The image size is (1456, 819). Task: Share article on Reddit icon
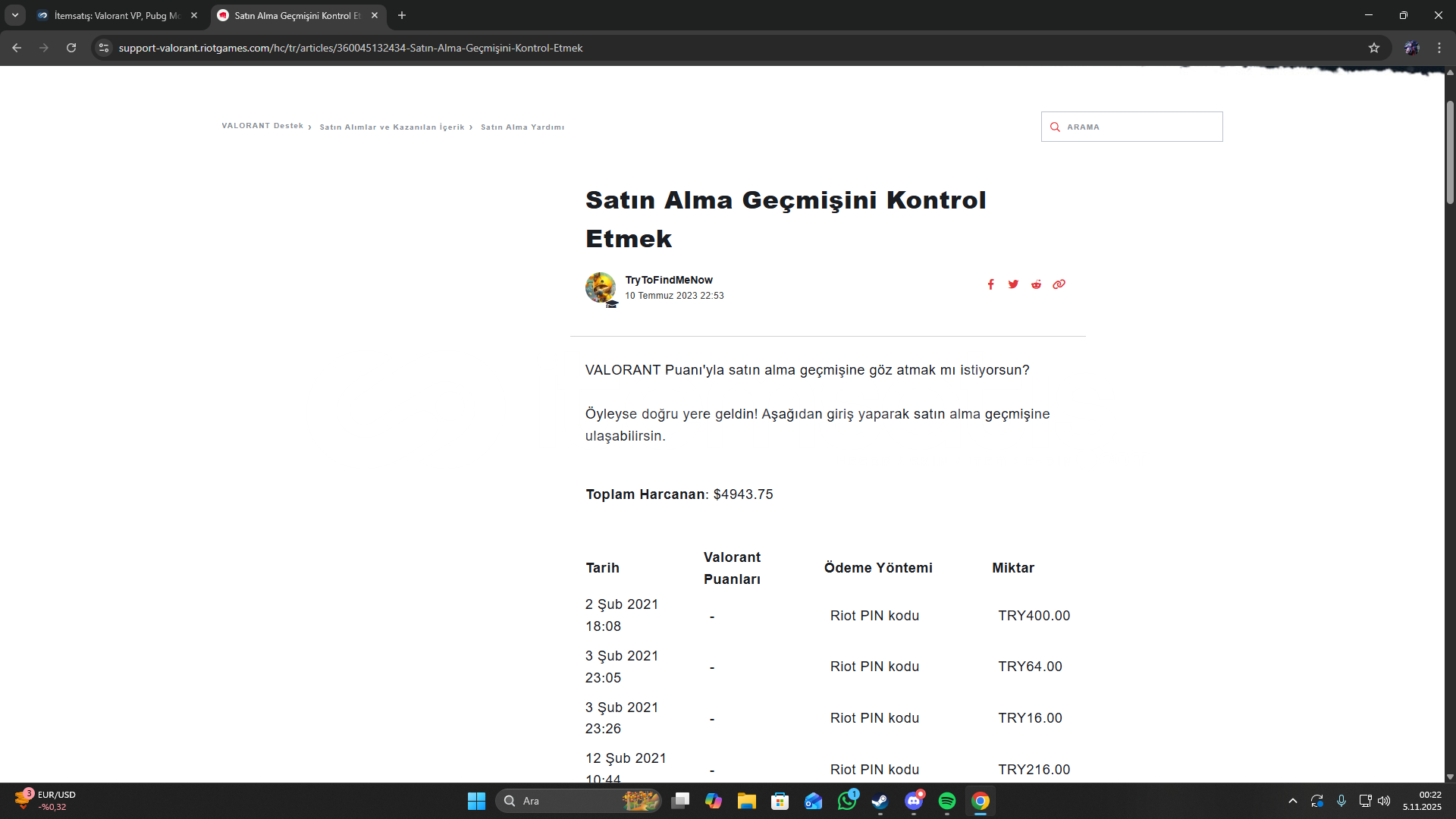tap(1036, 284)
